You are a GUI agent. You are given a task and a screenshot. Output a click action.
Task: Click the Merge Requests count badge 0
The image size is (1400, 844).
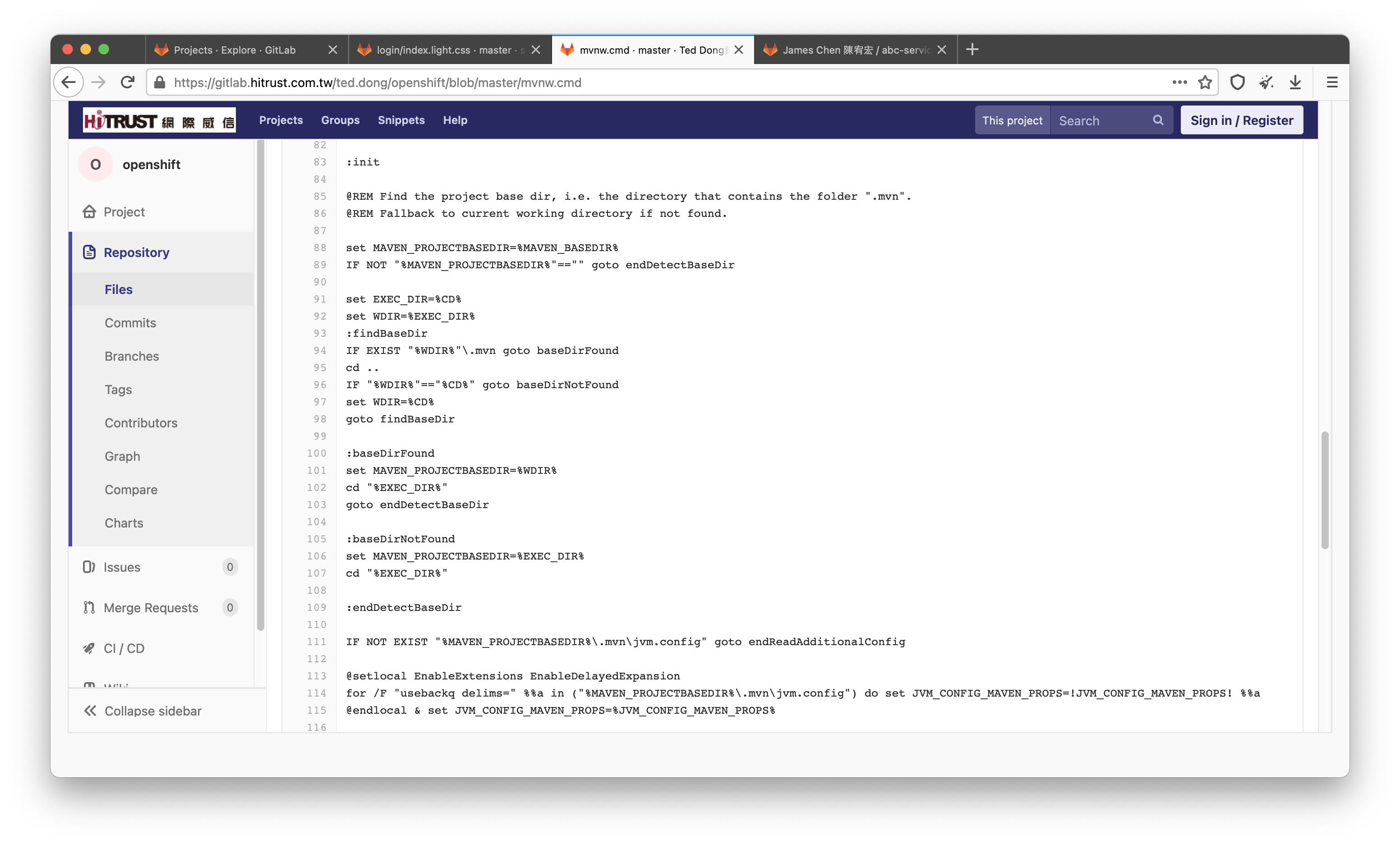pos(230,608)
